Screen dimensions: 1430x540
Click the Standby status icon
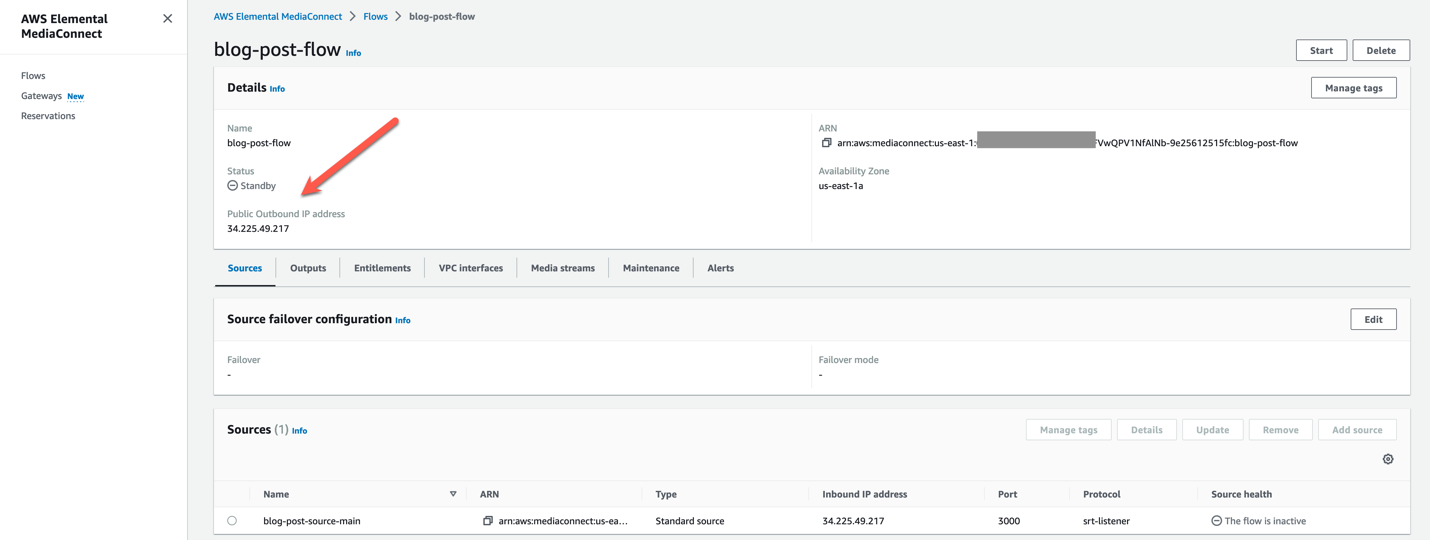point(232,186)
